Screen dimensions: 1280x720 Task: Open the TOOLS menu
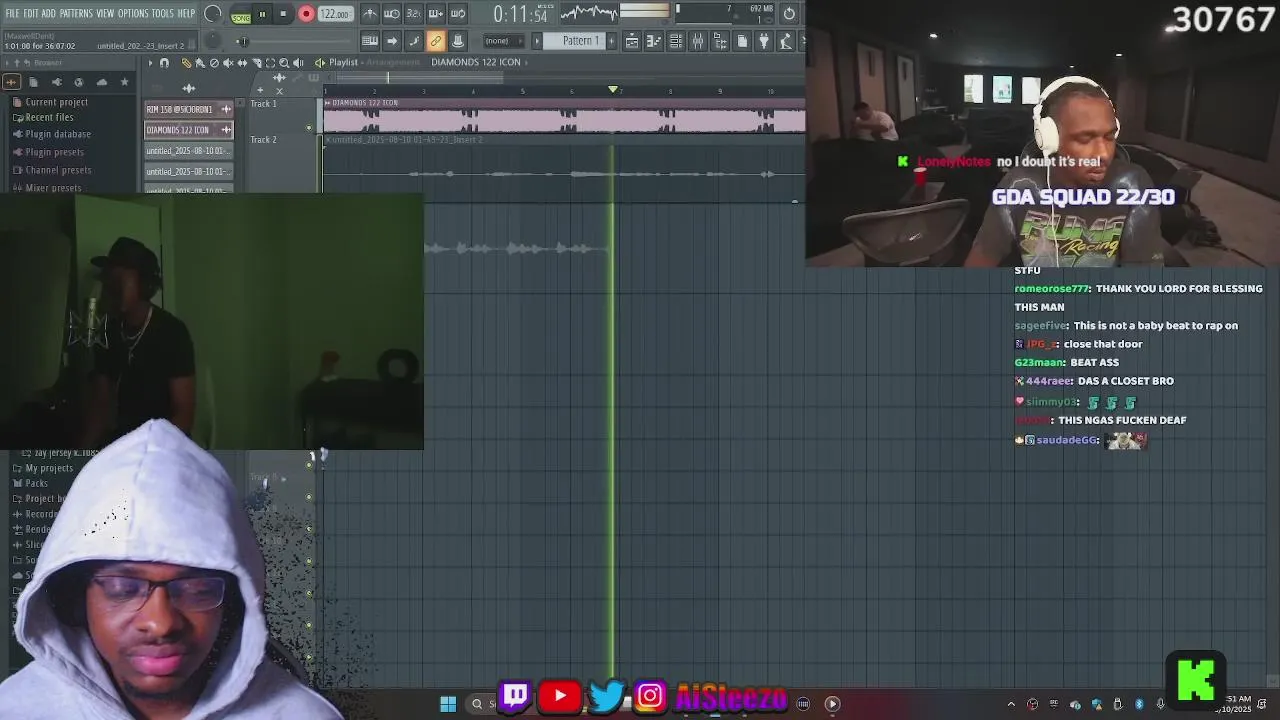tap(162, 13)
